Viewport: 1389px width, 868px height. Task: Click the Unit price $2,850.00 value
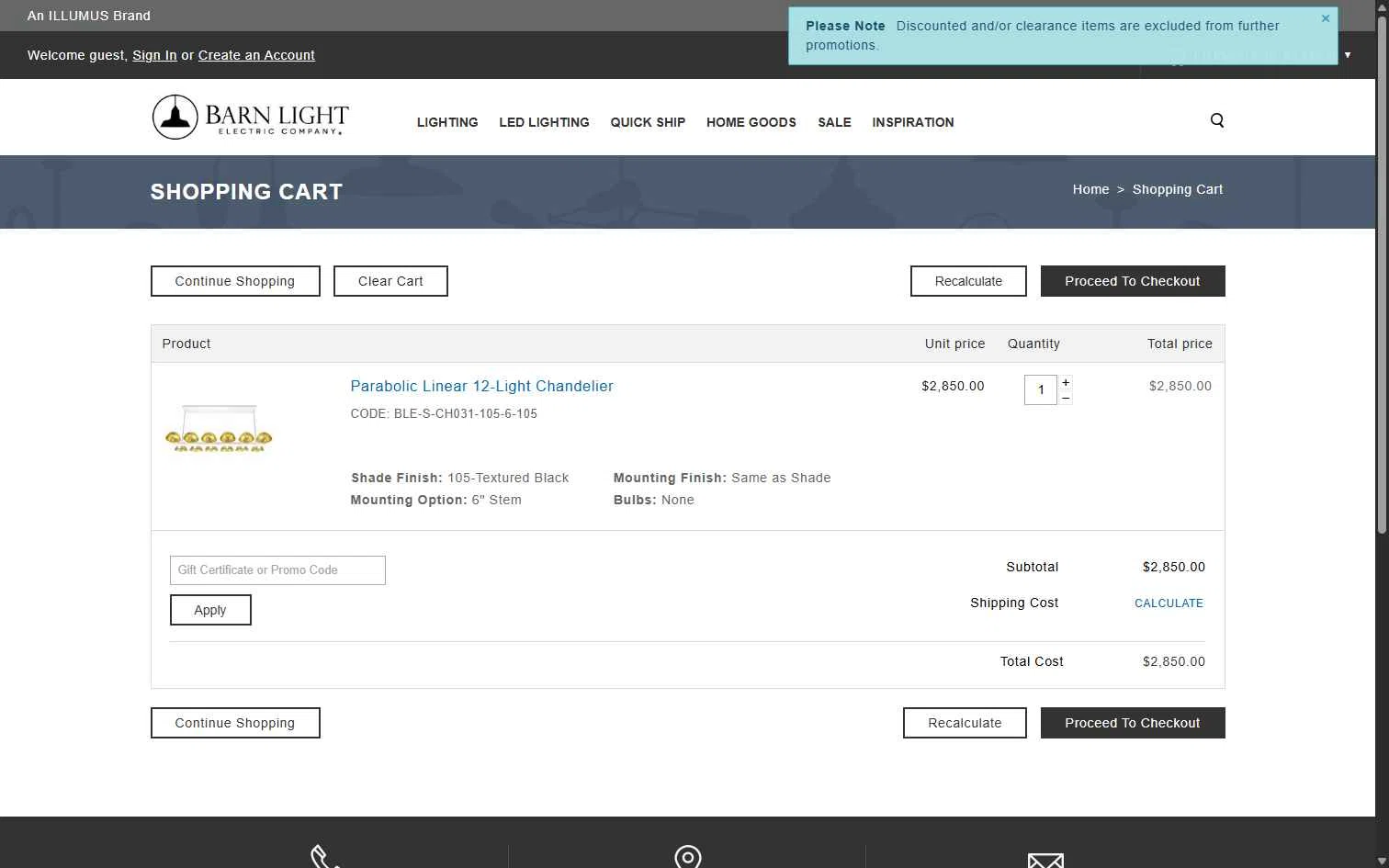click(953, 386)
